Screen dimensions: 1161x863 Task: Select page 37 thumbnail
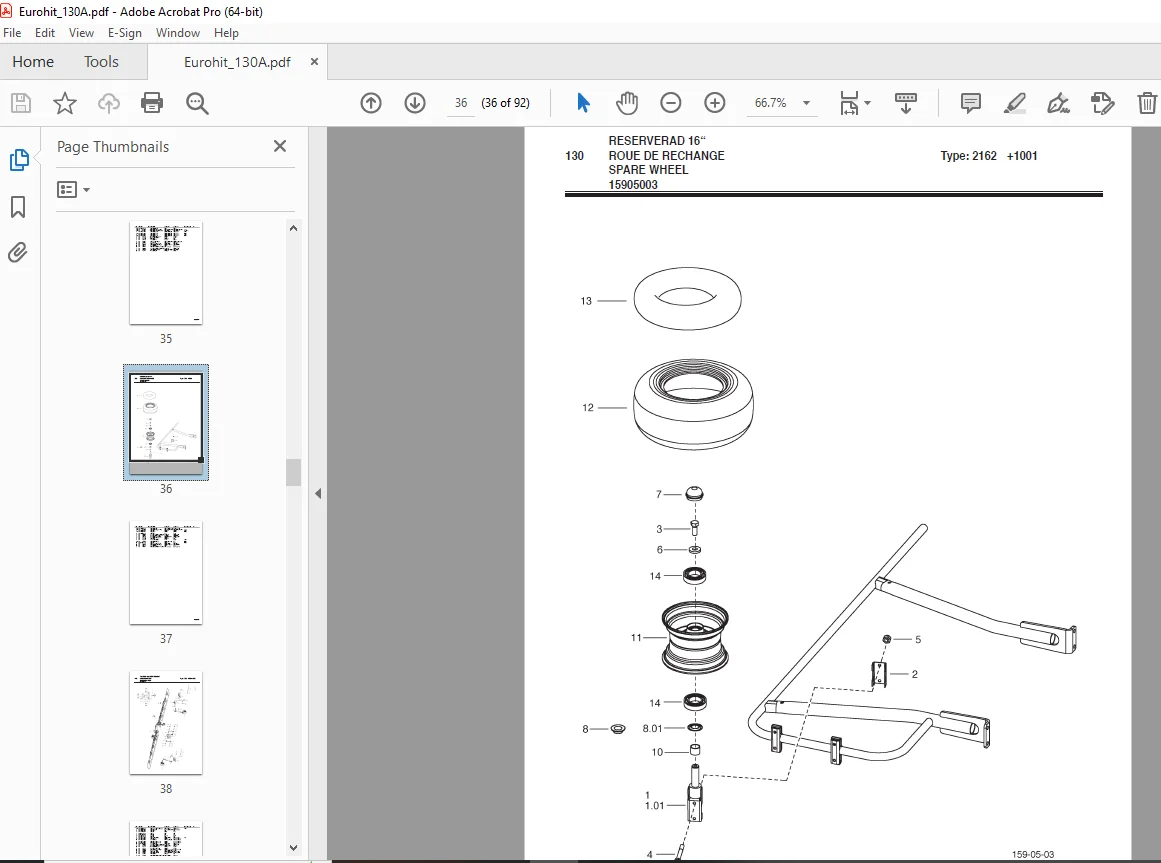click(166, 573)
